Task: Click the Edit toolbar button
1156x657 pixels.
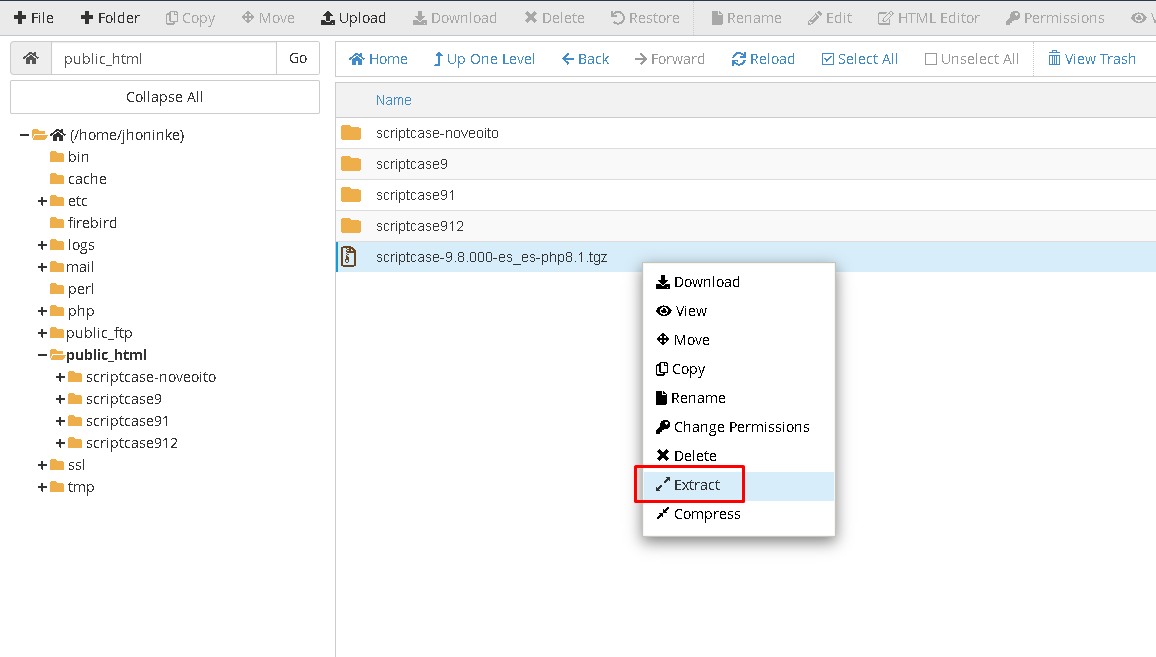Action: (x=830, y=18)
